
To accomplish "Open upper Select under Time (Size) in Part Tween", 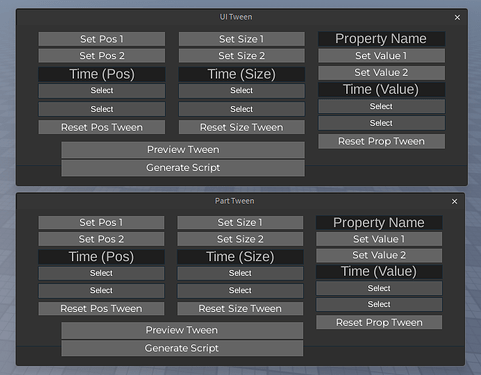I will [x=240, y=273].
